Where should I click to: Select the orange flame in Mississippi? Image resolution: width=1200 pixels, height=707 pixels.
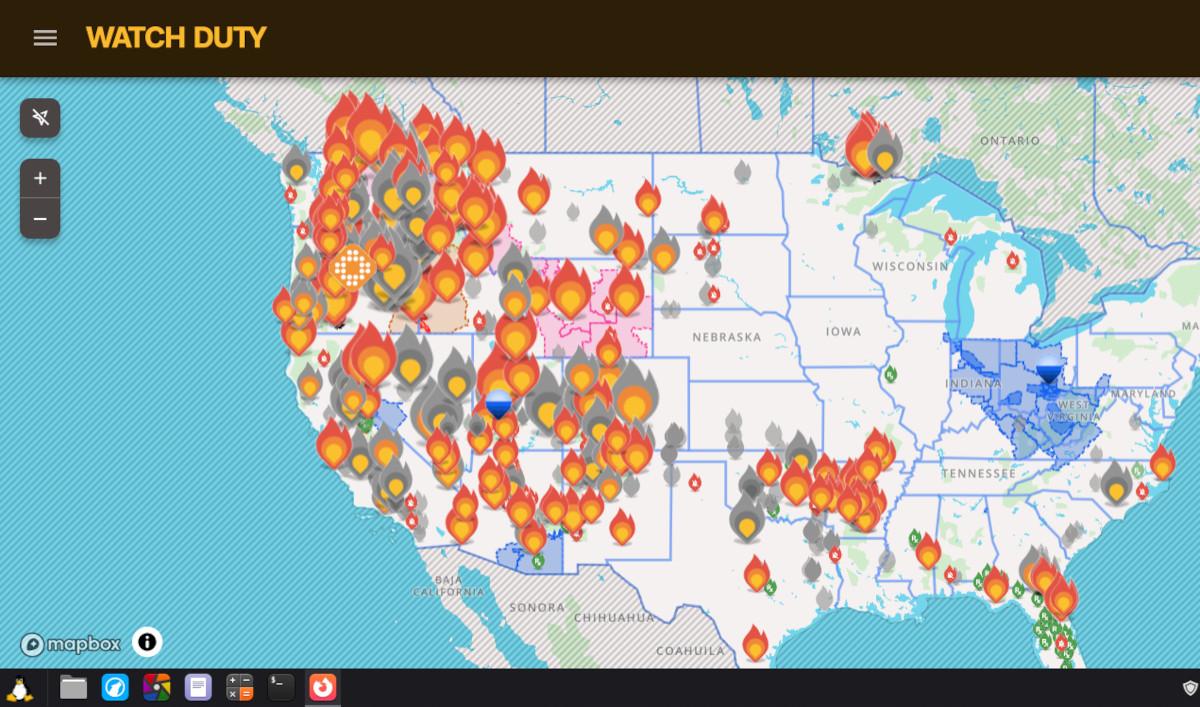click(x=928, y=552)
